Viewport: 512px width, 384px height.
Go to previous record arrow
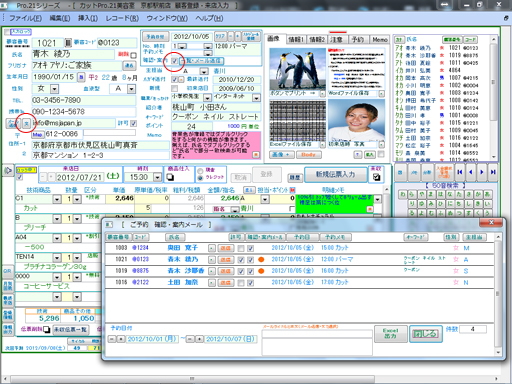point(471,172)
